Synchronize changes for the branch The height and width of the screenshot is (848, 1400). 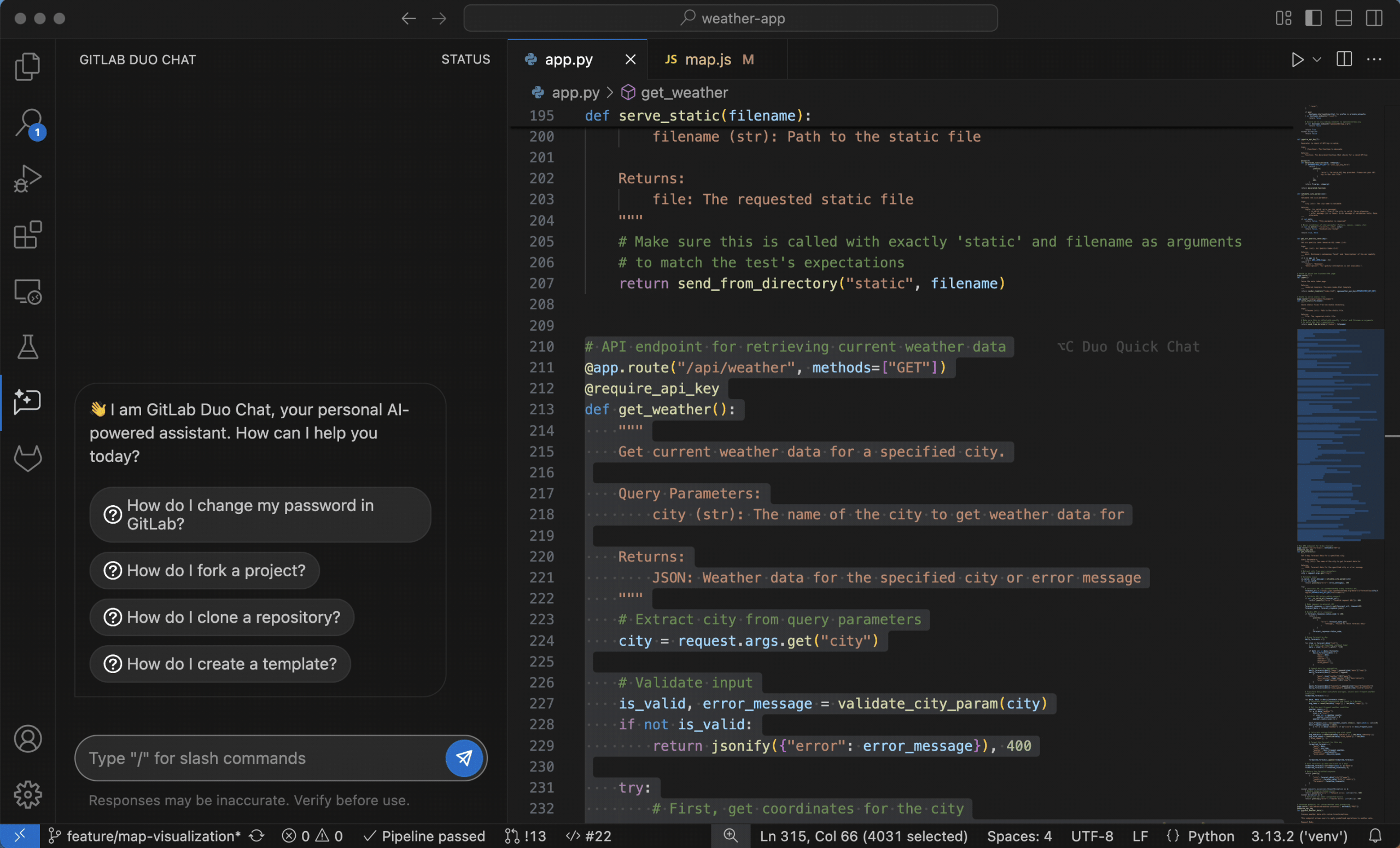click(257, 835)
